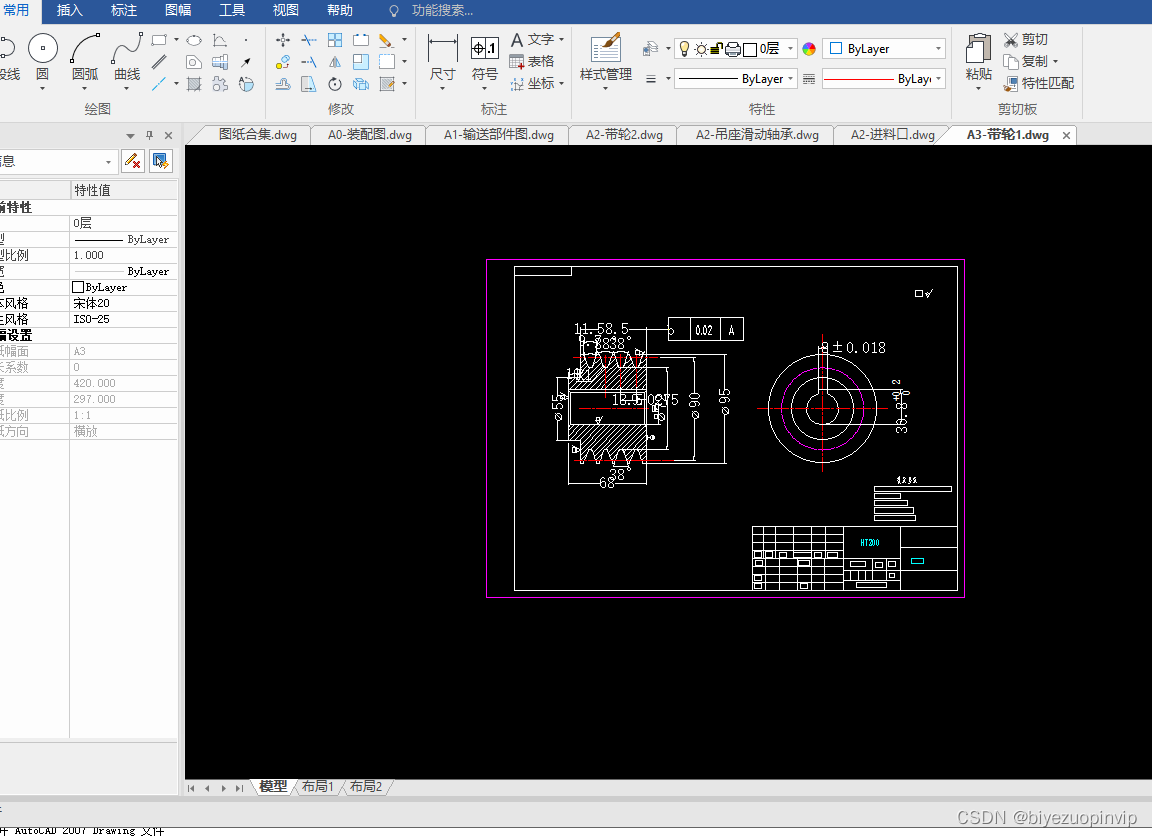Screen dimensions: 1152x837
Task: Open the properties panel object-type combo box
Action: pos(57,161)
